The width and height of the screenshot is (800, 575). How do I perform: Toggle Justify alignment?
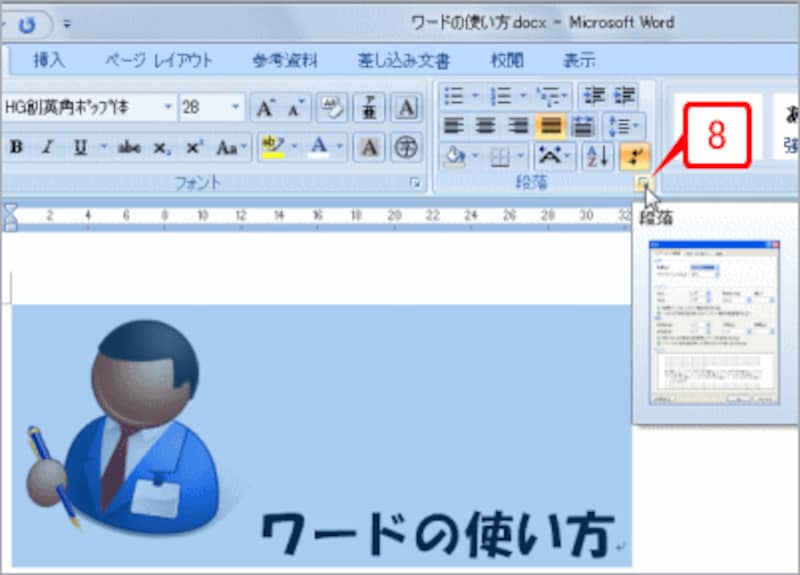[551, 126]
